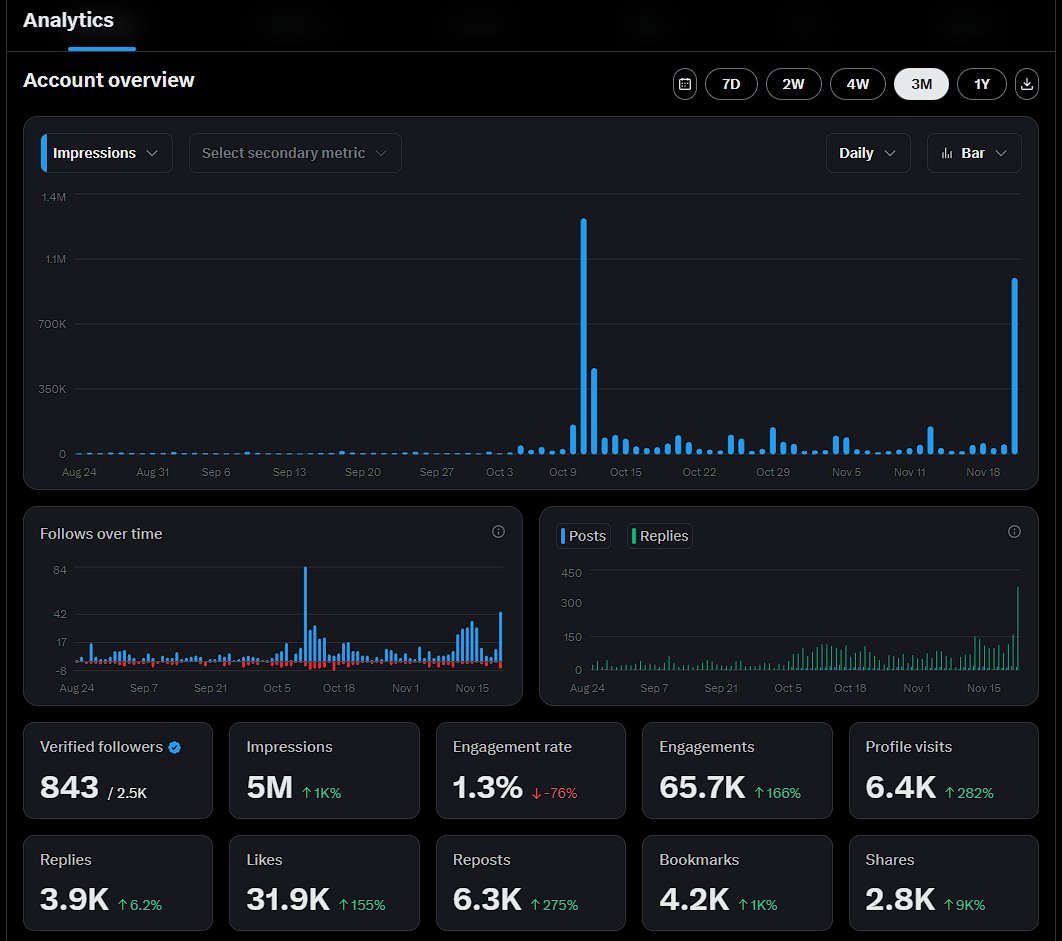
Task: Select the 2W time range
Action: pyautogui.click(x=793, y=84)
